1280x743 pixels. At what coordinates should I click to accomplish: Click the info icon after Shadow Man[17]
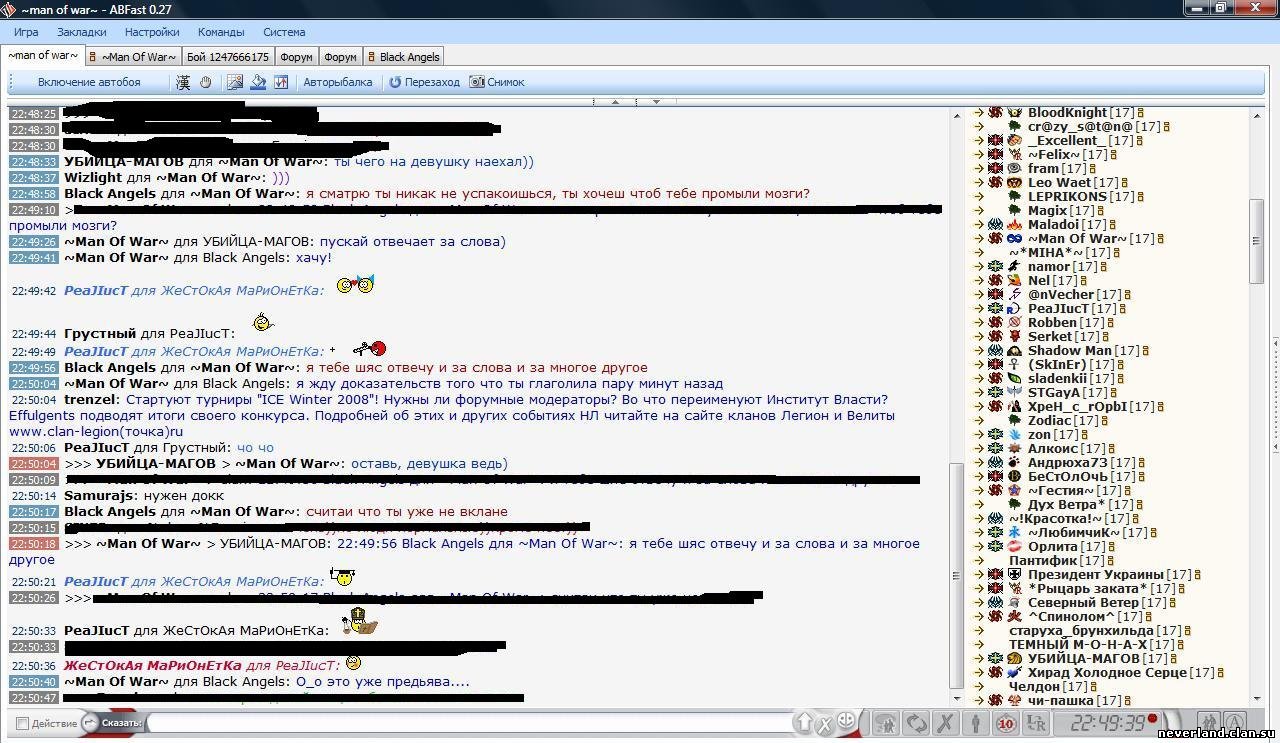(1145, 351)
